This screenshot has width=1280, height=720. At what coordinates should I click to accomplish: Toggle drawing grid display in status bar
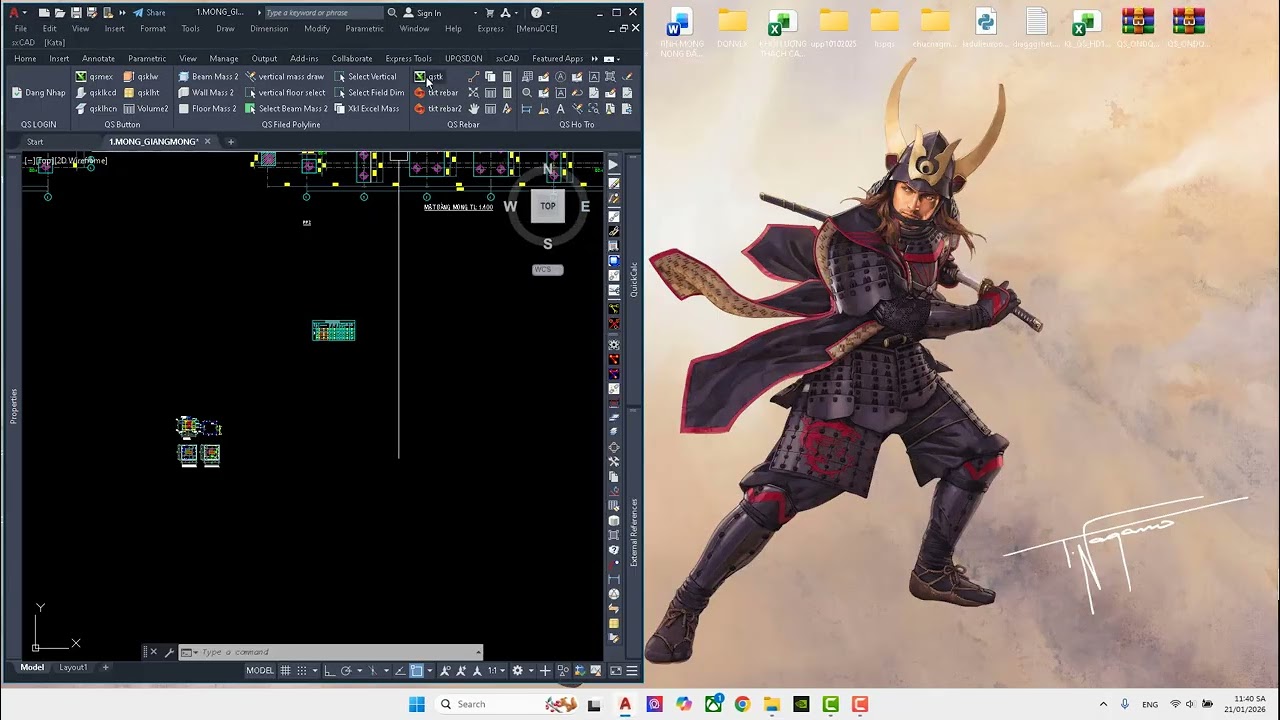286,671
